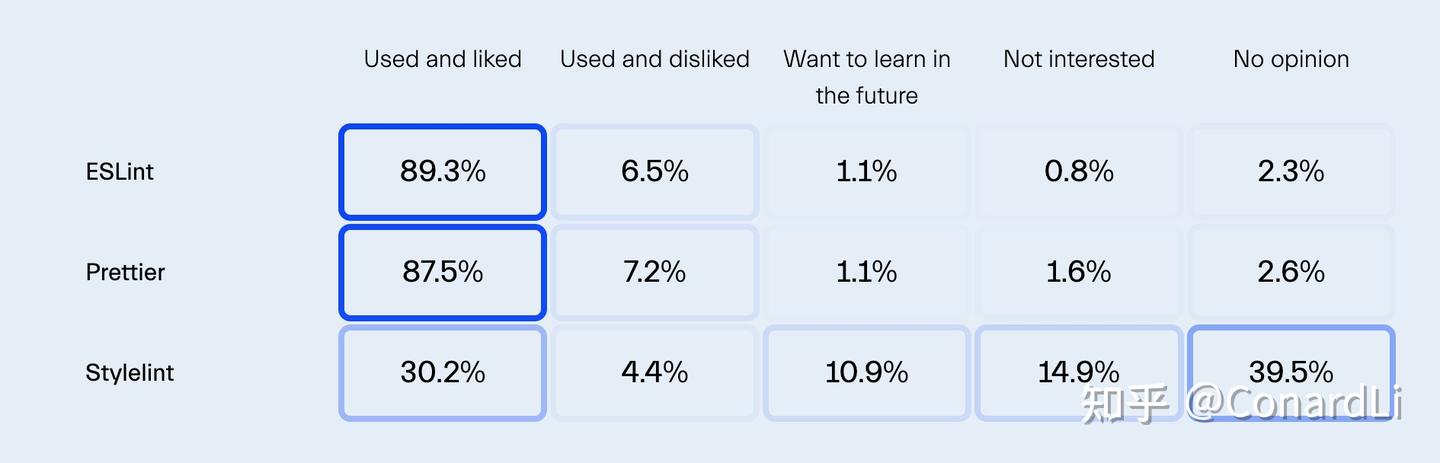Click the "Used and liked" column header
The image size is (1440, 463).
(x=442, y=59)
